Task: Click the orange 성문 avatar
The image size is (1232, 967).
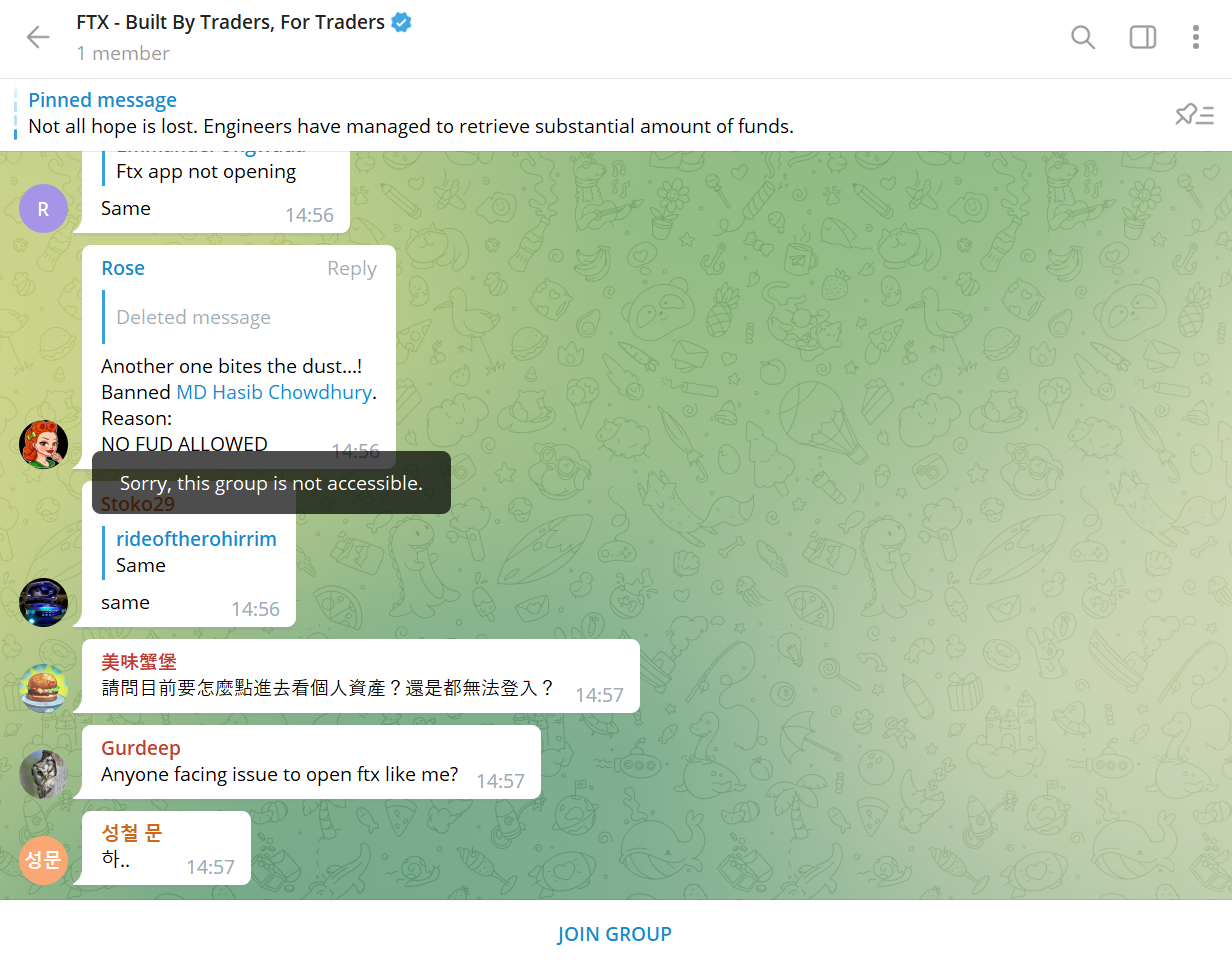Action: coord(43,860)
